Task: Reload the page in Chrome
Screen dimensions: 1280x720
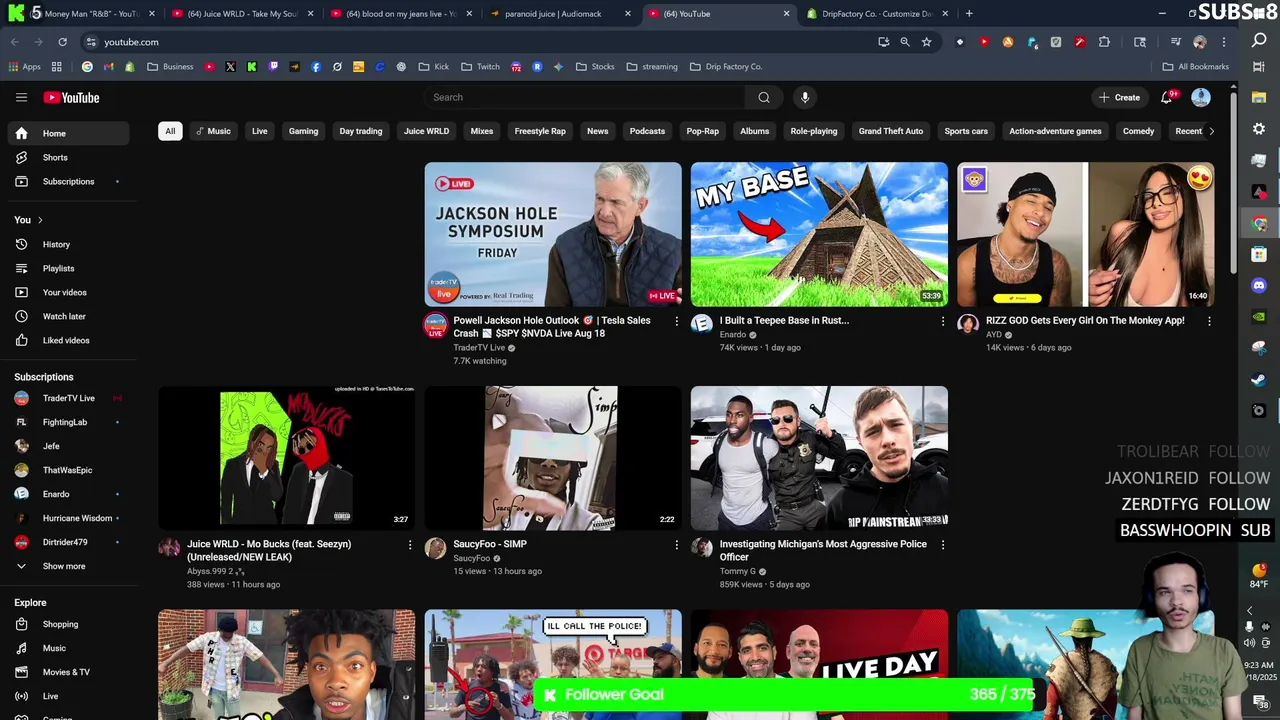Action: click(62, 42)
